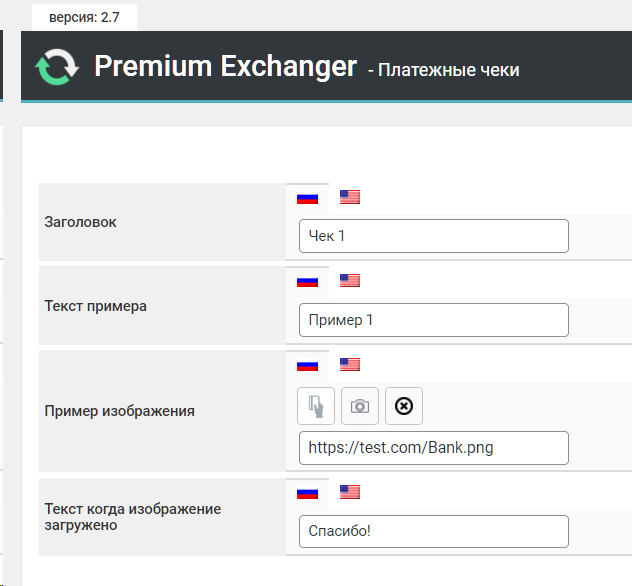Click the hand-select image file icon
Viewport: 632px width, 586px height.
(x=316, y=406)
